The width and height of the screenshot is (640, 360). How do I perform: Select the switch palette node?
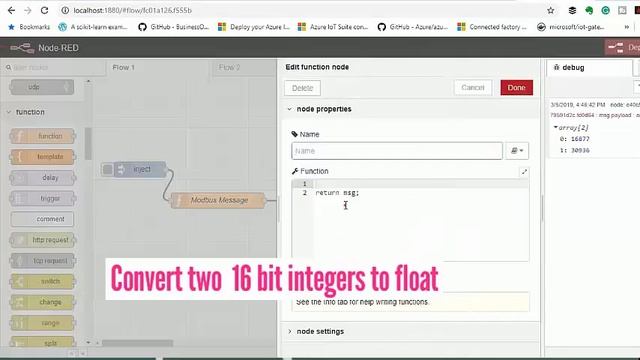[43, 282]
